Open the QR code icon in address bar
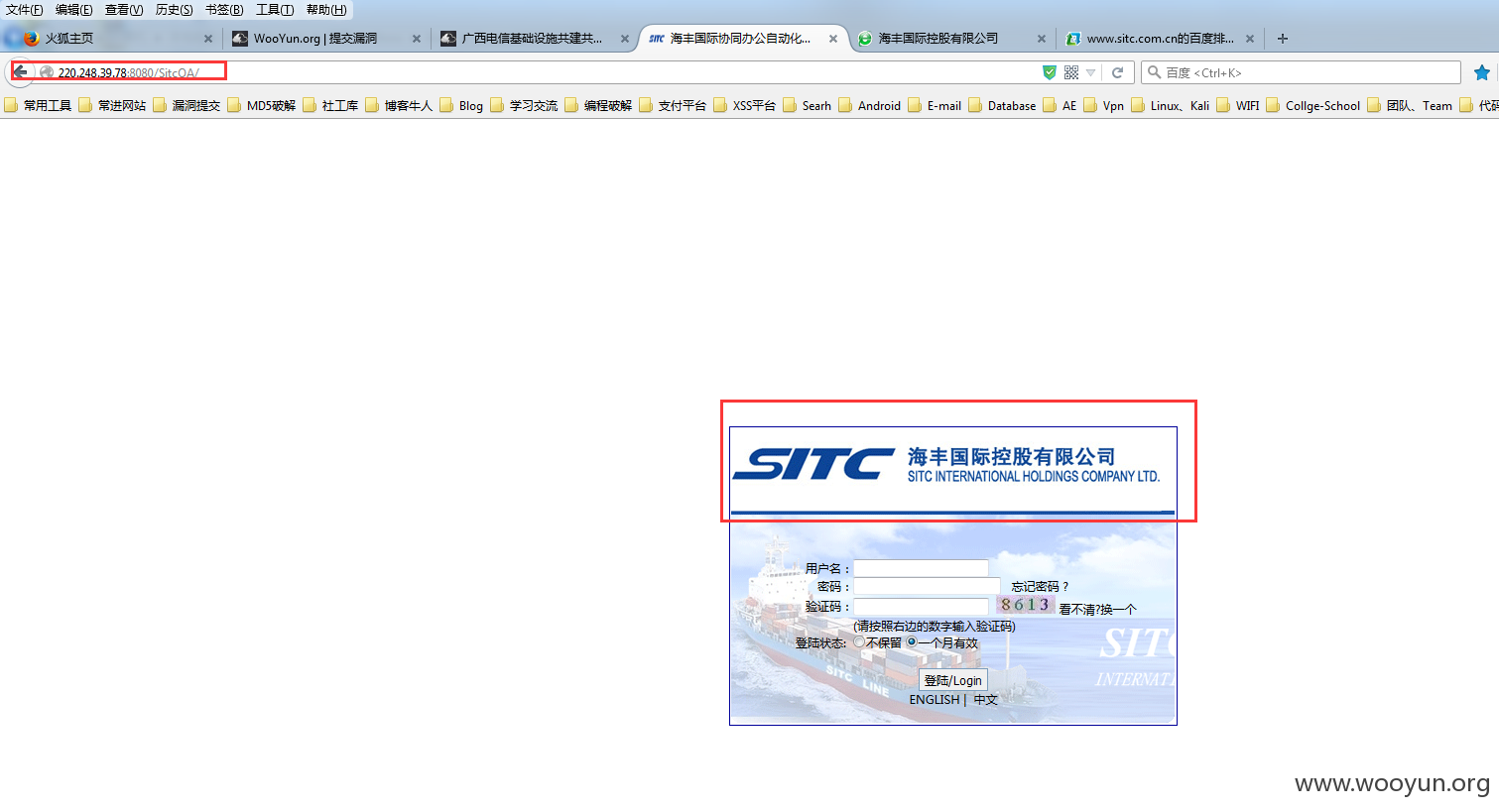Viewport: 1499px width, 812px height. (x=1071, y=72)
